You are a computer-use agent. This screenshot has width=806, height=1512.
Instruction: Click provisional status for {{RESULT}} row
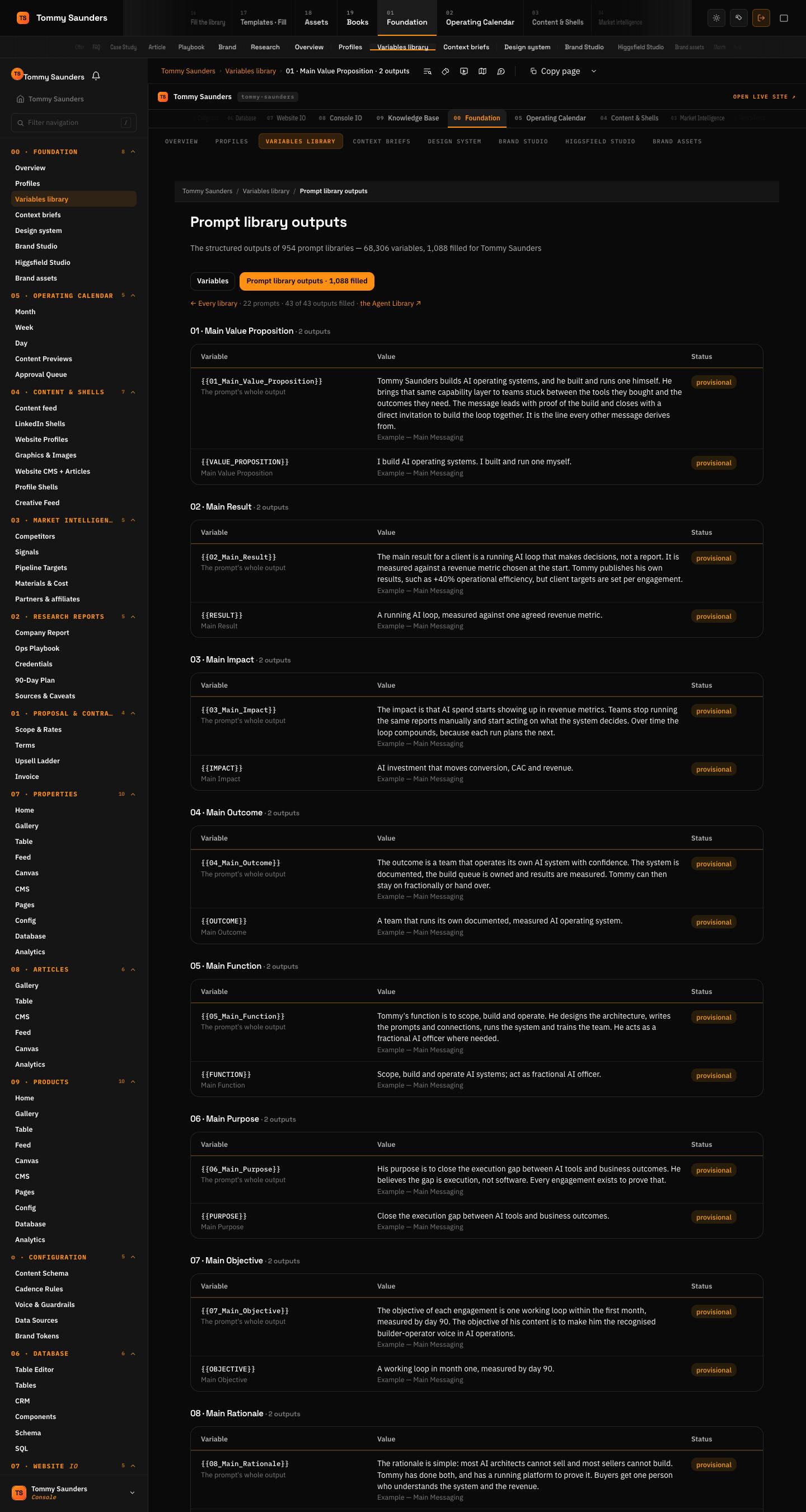713,617
